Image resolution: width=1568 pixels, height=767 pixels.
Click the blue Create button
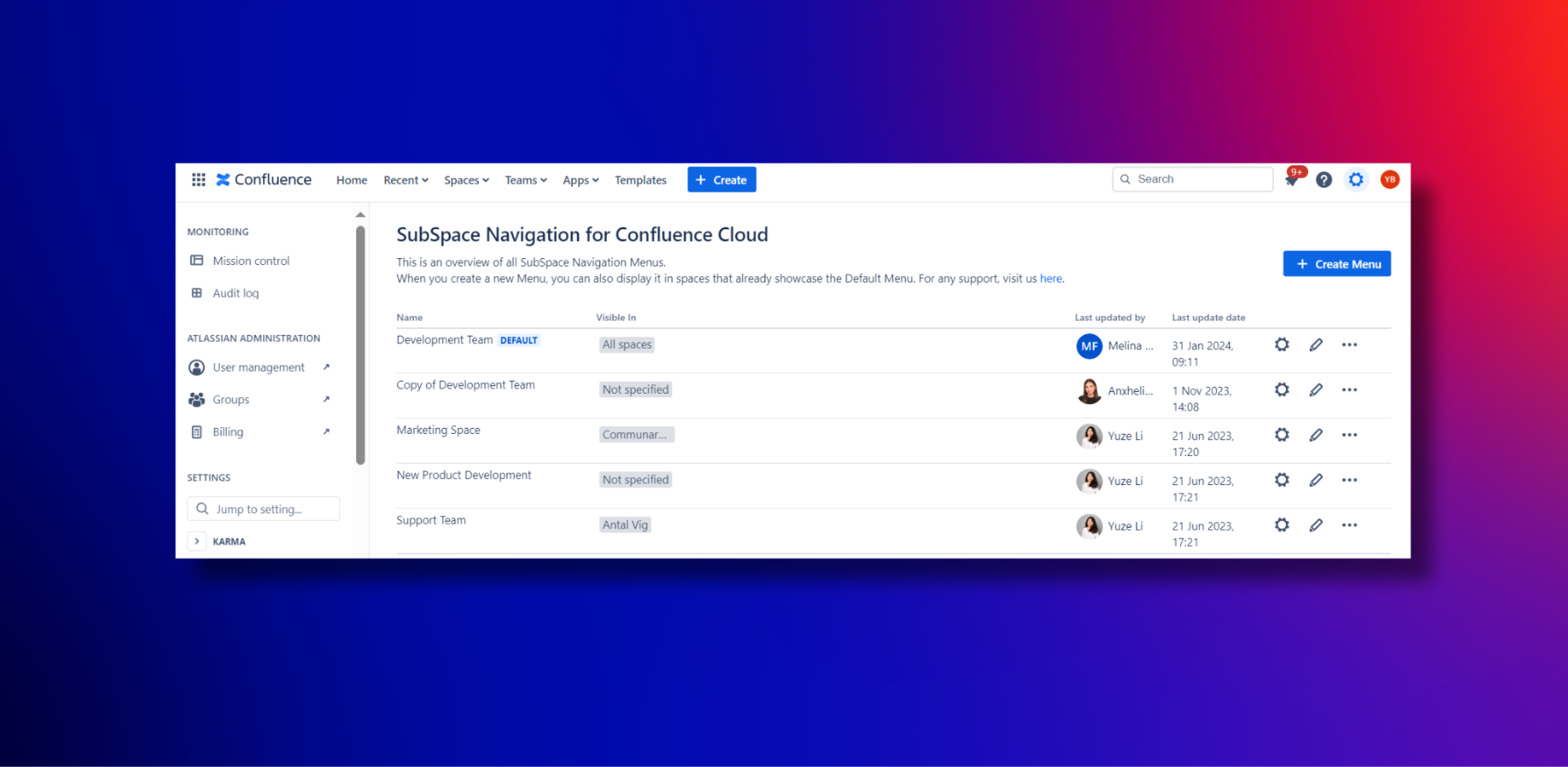[x=722, y=180]
